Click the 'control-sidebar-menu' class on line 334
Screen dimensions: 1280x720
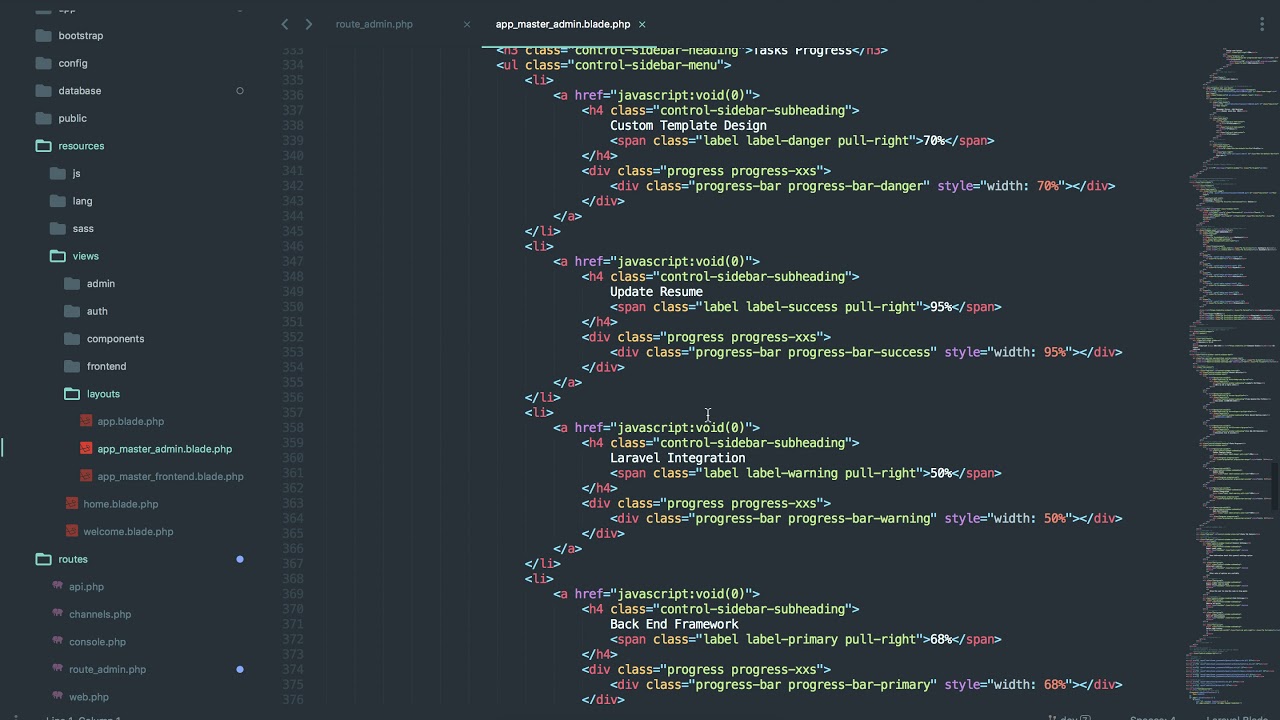(646, 65)
